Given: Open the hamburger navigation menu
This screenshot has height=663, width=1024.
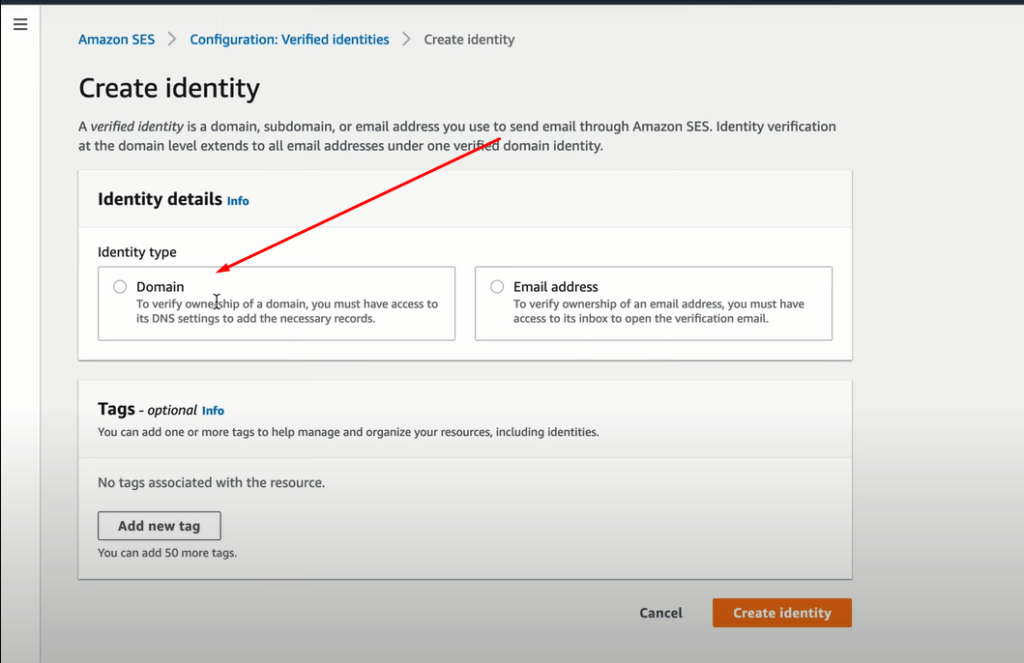Looking at the screenshot, I should [20, 25].
